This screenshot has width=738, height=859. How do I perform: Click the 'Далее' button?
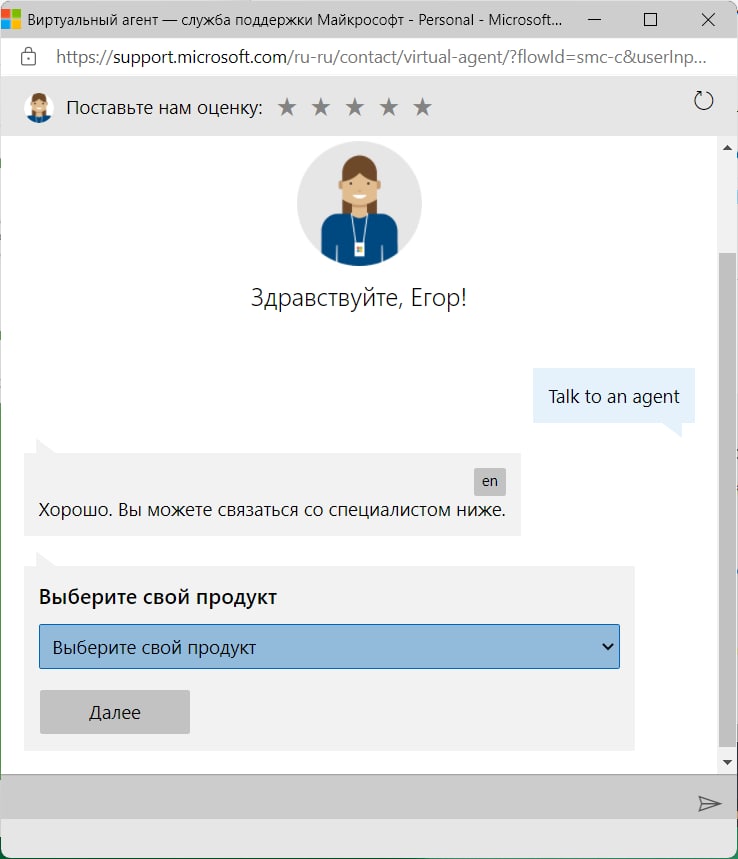coord(115,712)
